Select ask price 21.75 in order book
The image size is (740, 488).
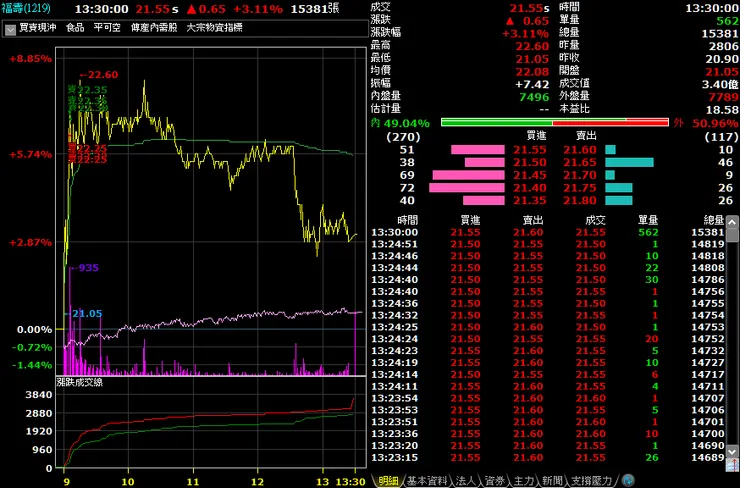click(580, 188)
